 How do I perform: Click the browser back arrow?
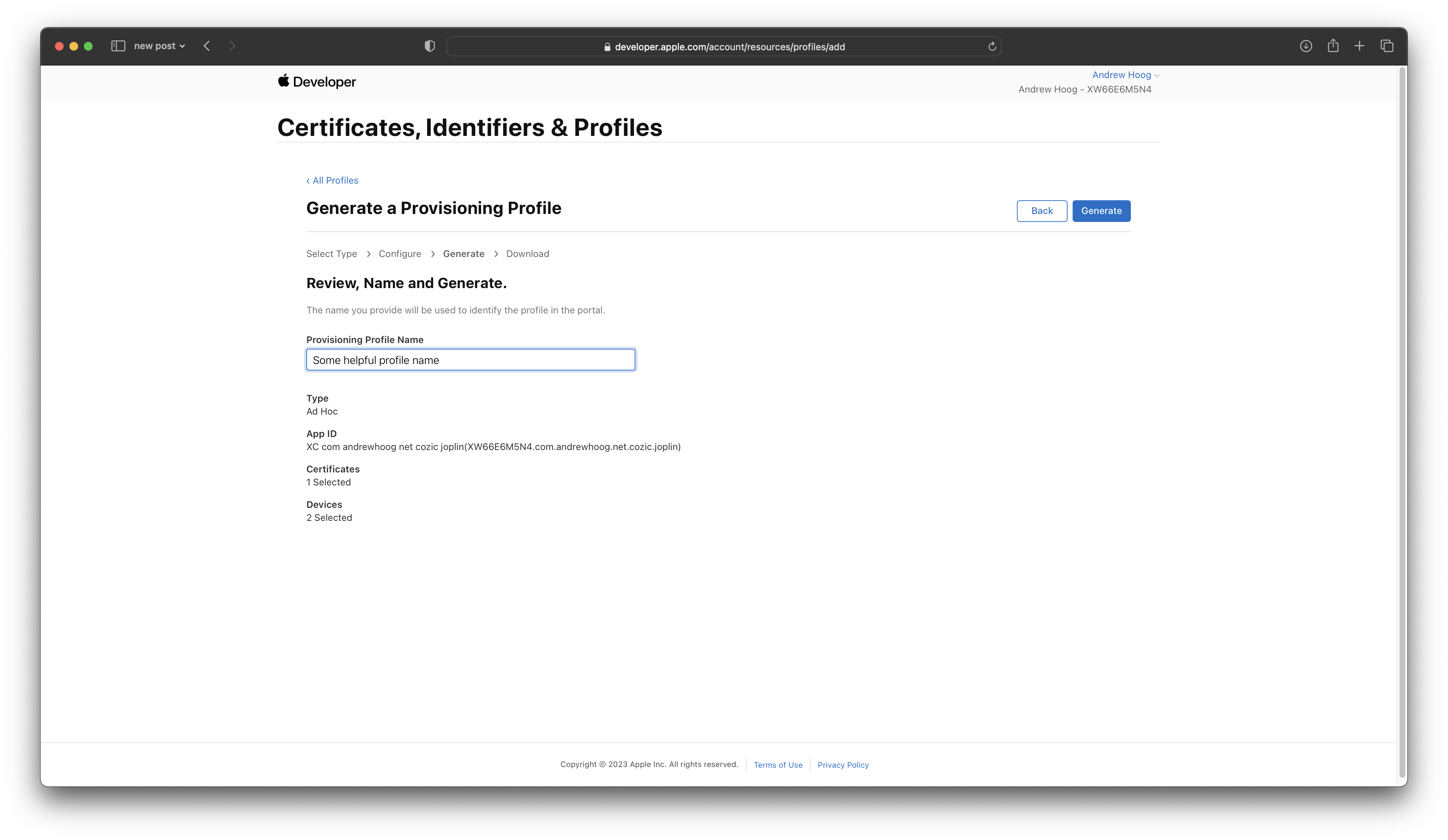click(207, 46)
